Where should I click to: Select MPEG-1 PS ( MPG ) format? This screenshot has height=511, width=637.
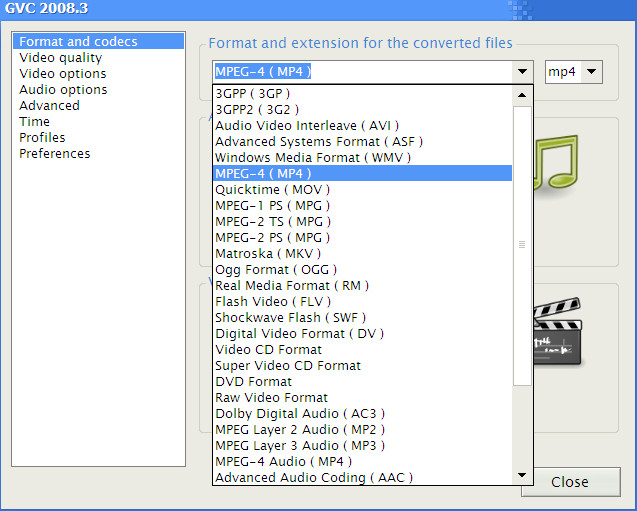362,206
